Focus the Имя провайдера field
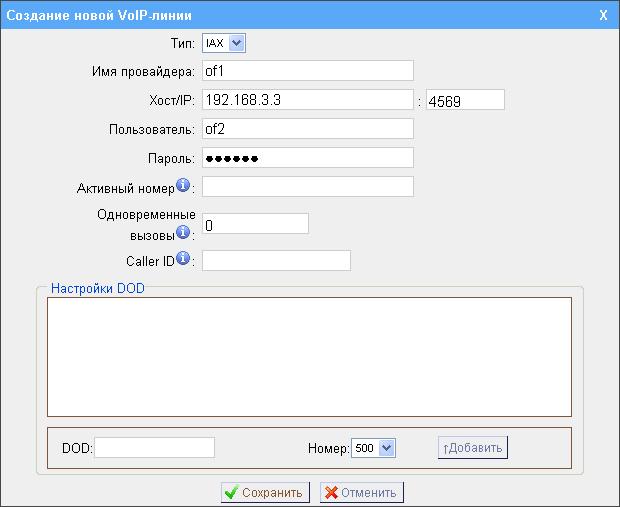The height and width of the screenshot is (507, 620). pyautogui.click(x=307, y=70)
